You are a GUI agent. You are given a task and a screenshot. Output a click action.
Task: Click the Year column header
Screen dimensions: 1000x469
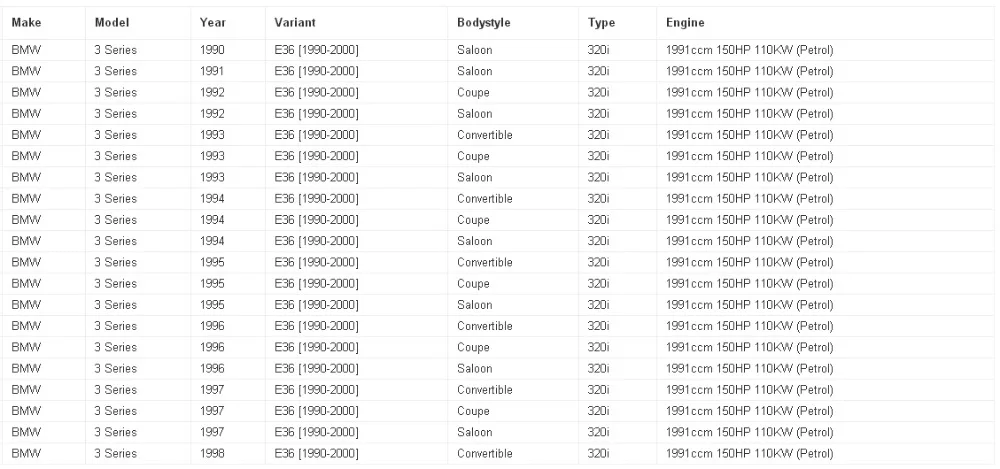point(211,22)
